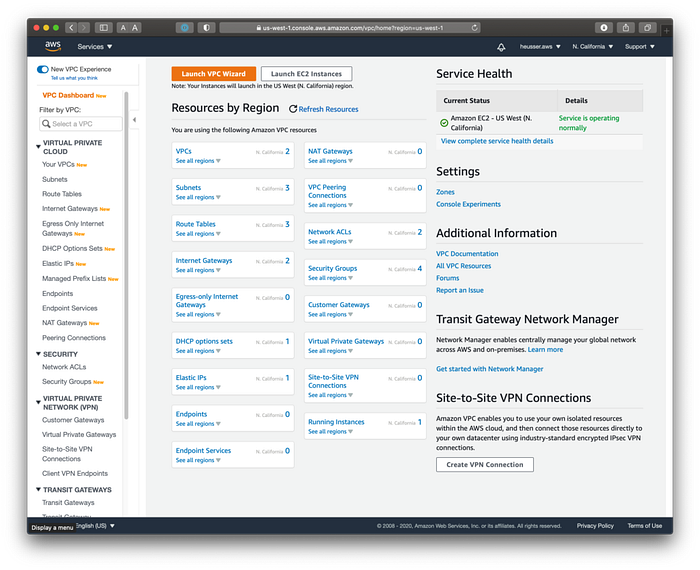Open Running Instances resource link

pyautogui.click(x=336, y=422)
